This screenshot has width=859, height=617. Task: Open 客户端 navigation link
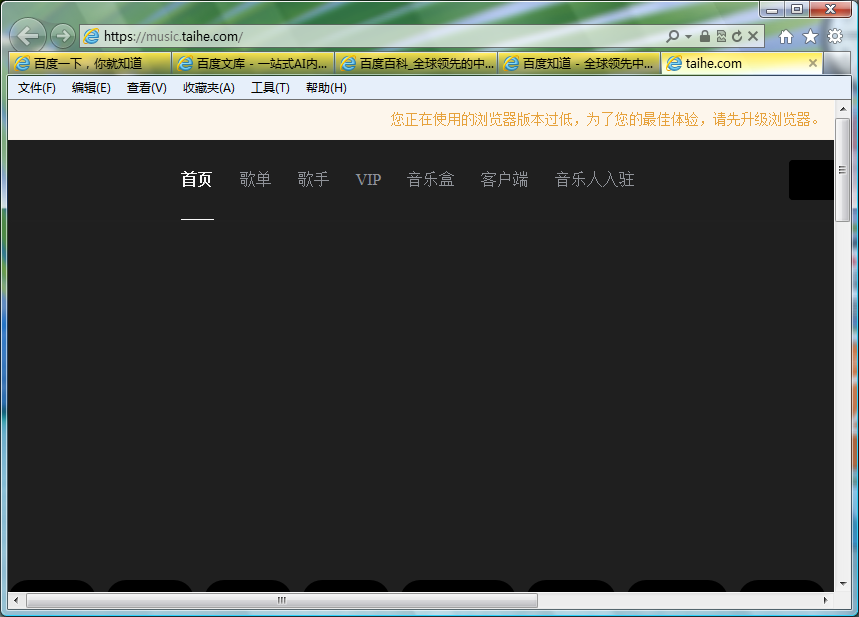pos(504,179)
